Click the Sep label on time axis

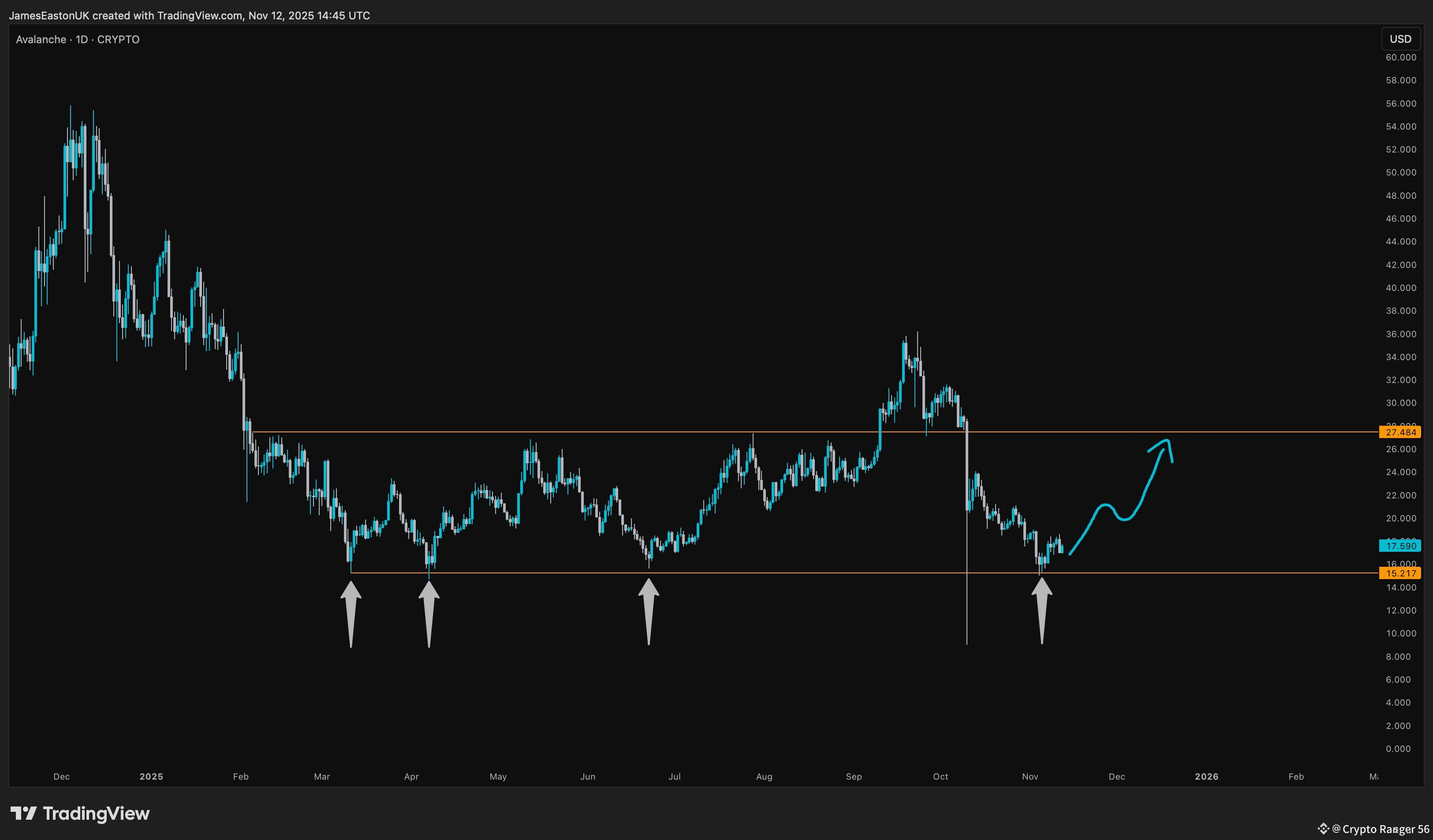tap(854, 777)
